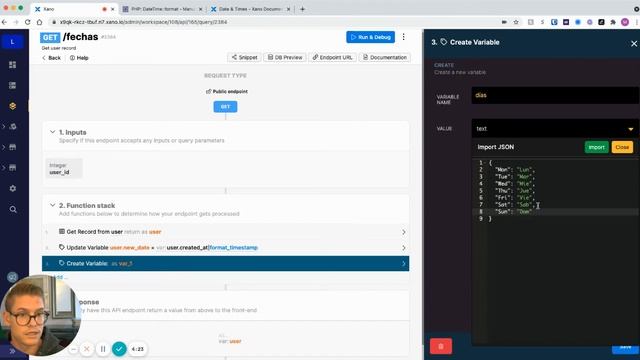
Task: Click the format_timestamp filter text
Action: pyautogui.click(x=233, y=248)
